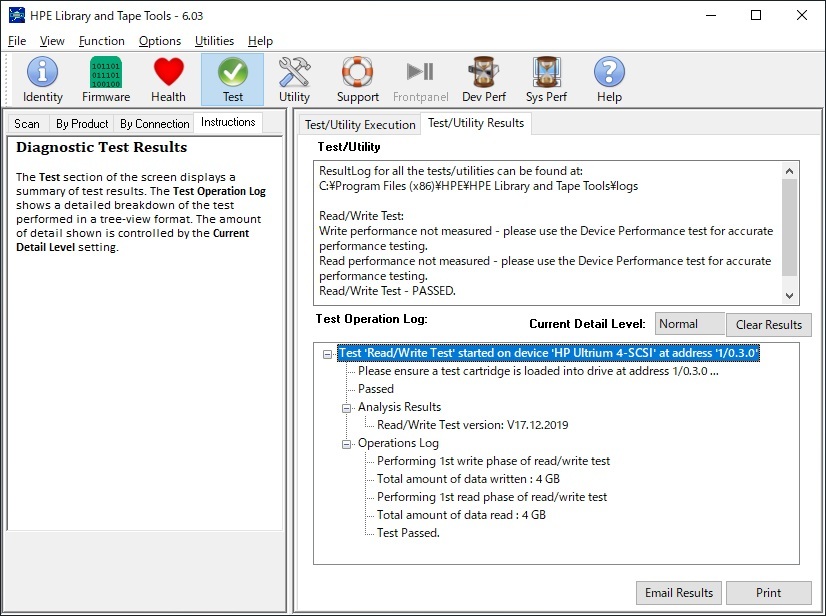This screenshot has height=616, width=826.
Task: Collapse the Operations Log node
Action: coord(347,444)
